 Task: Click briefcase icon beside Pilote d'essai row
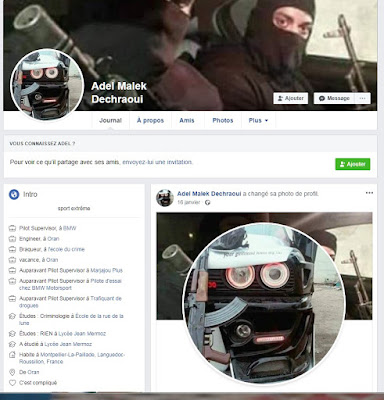pyautogui.click(x=12, y=281)
